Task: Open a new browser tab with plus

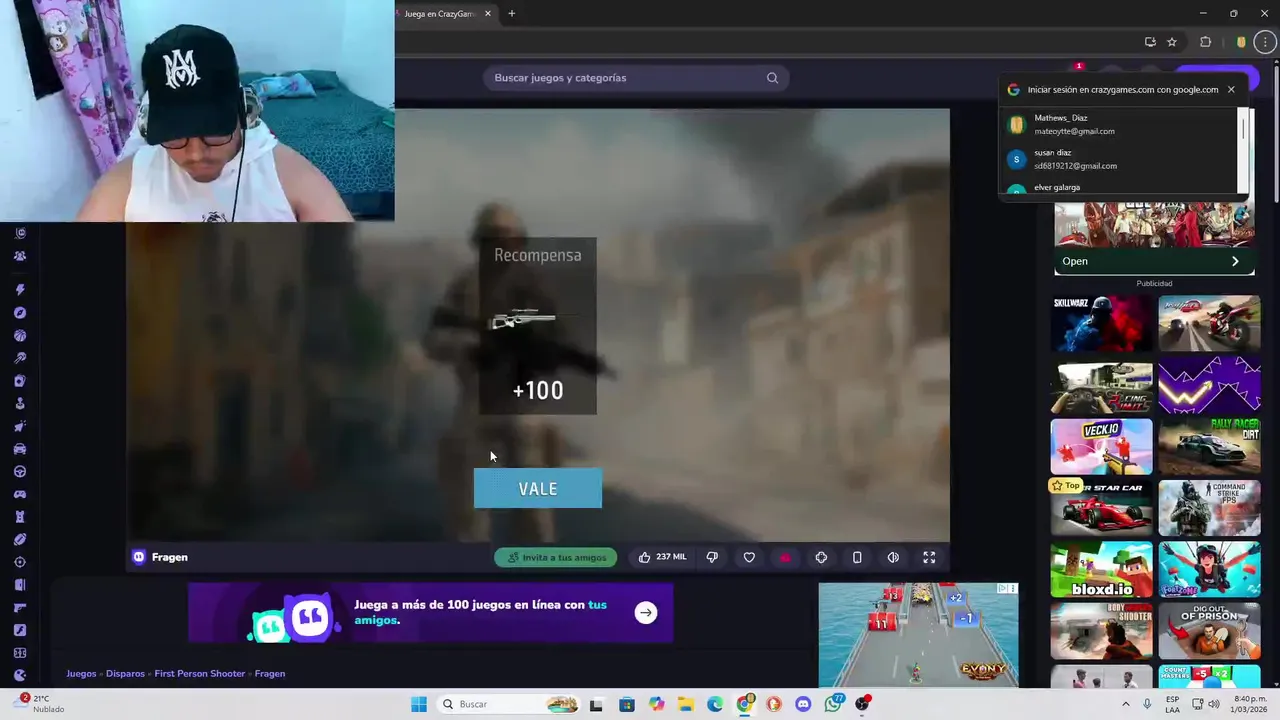Action: tap(511, 14)
